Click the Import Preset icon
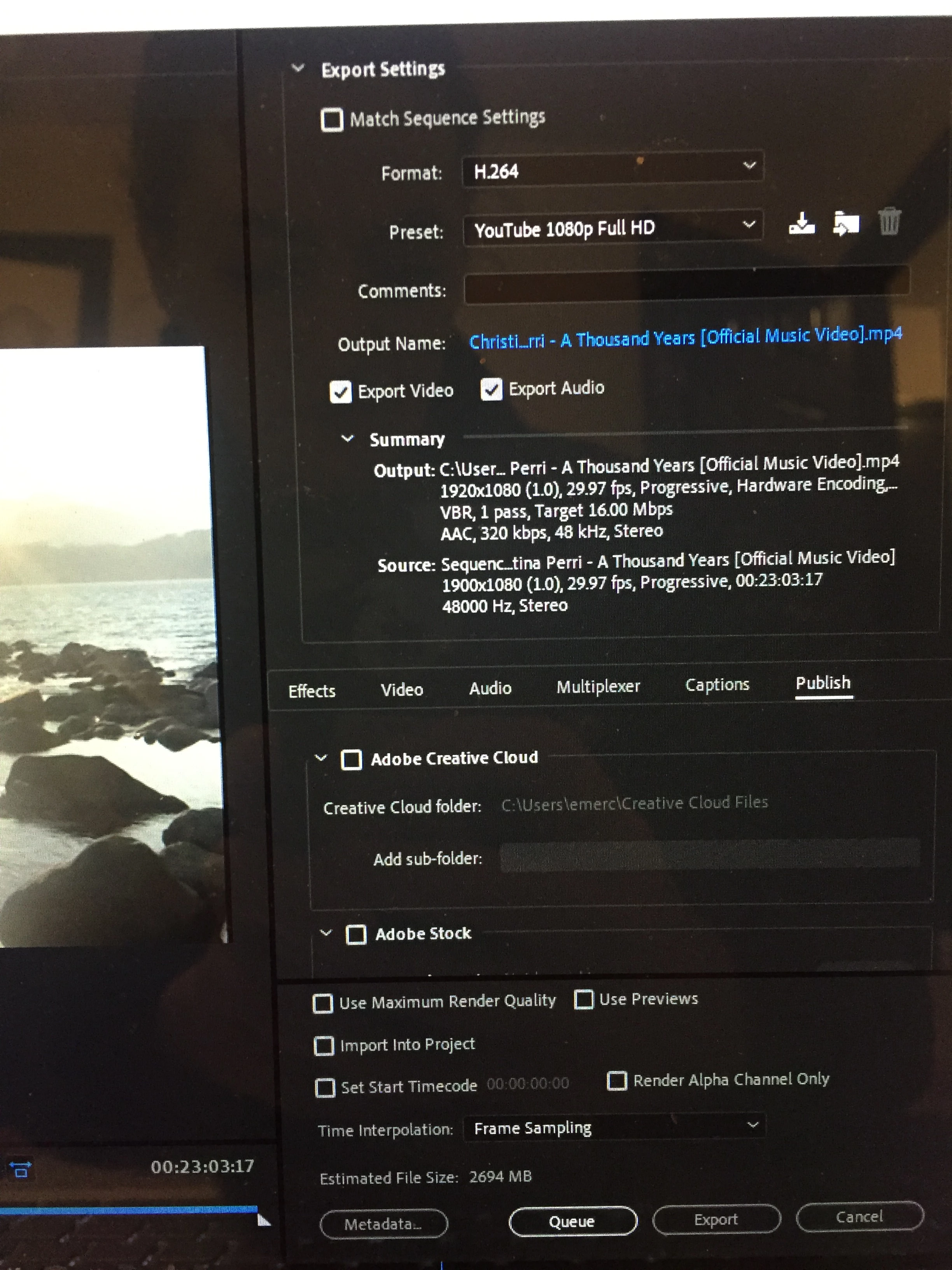952x1270 pixels. click(x=846, y=223)
